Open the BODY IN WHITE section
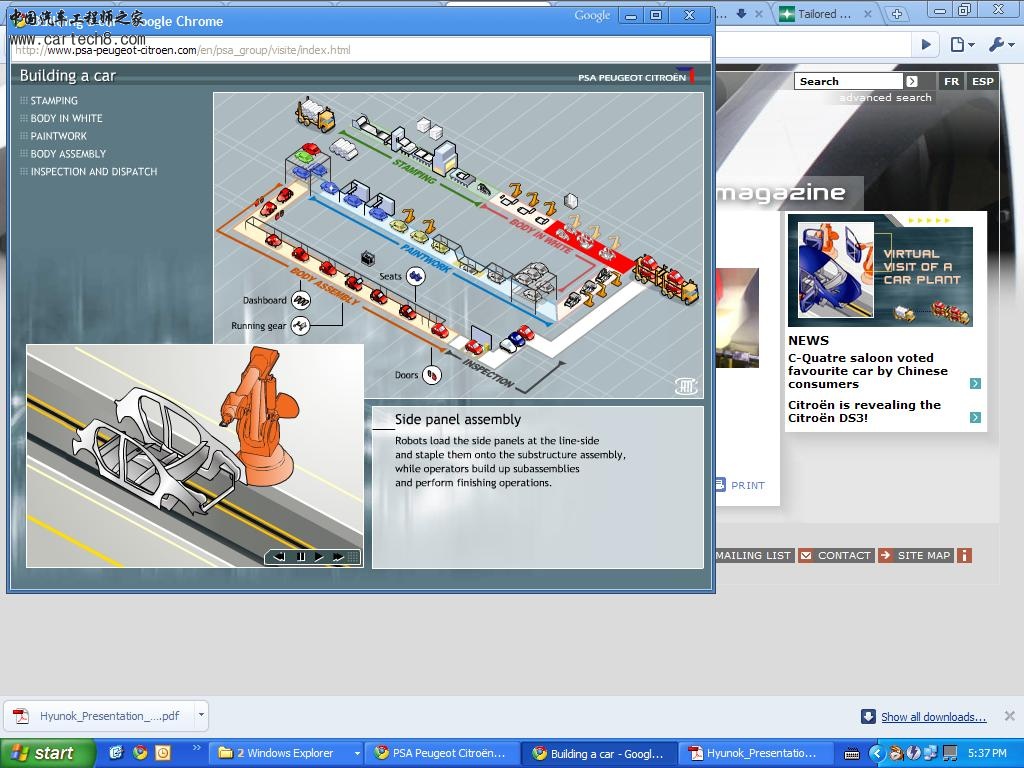 point(66,118)
